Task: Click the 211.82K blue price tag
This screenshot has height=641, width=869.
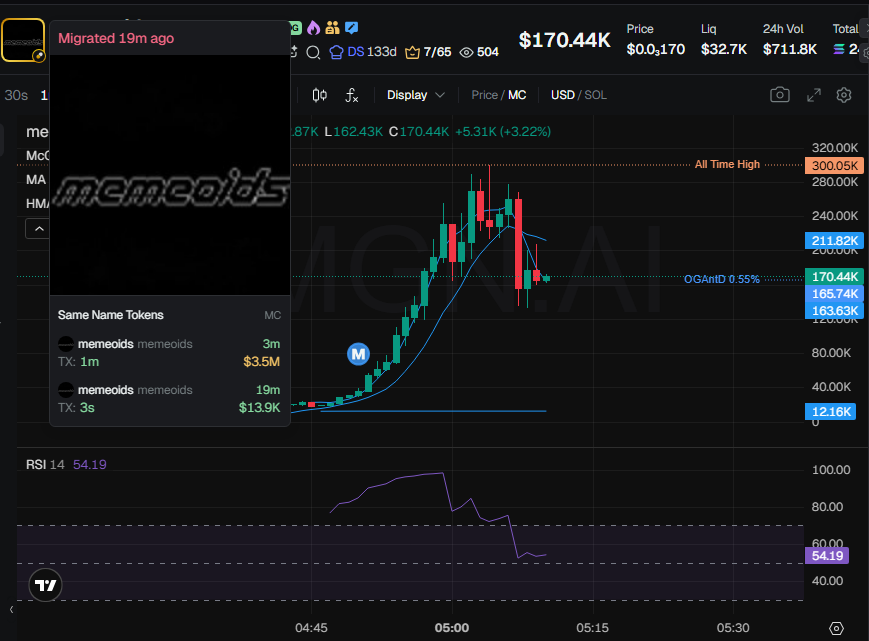Action: [x=834, y=241]
